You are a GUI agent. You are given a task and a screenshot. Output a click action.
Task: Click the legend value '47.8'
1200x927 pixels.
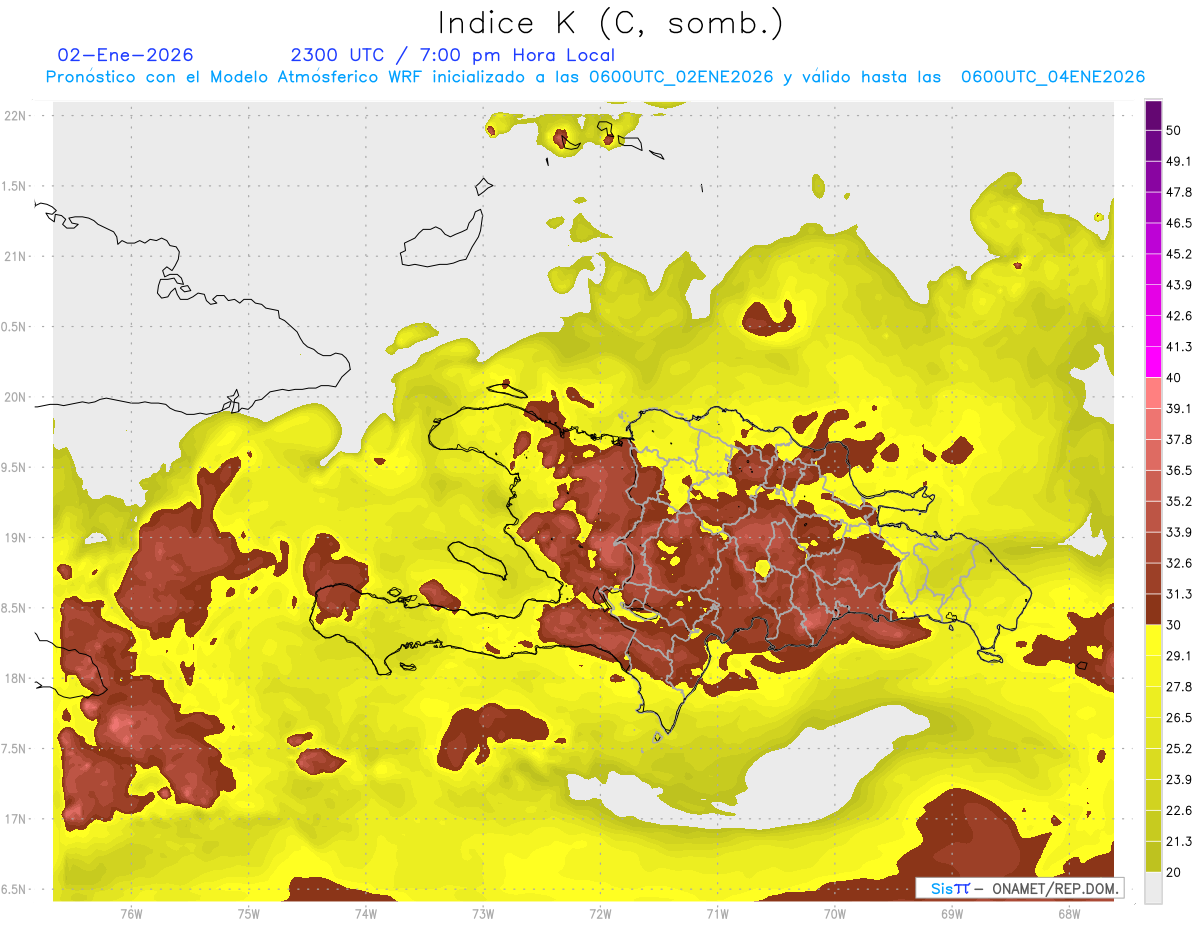click(1179, 192)
